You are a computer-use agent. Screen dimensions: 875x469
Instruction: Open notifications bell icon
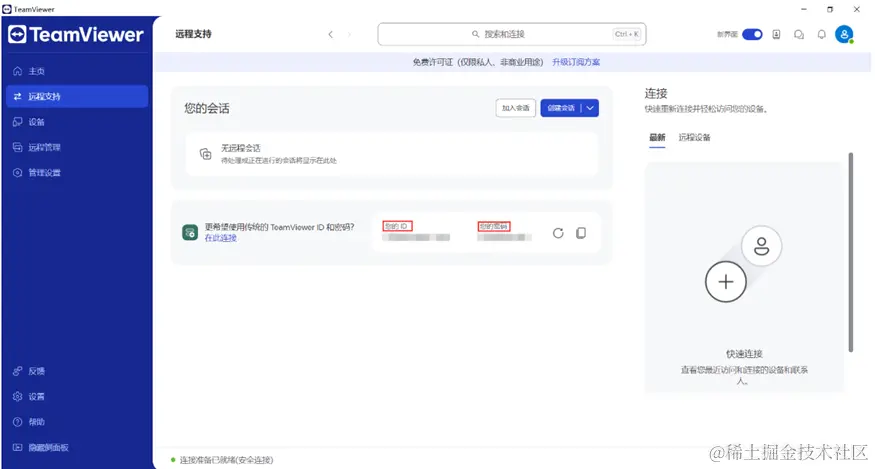tap(821, 35)
